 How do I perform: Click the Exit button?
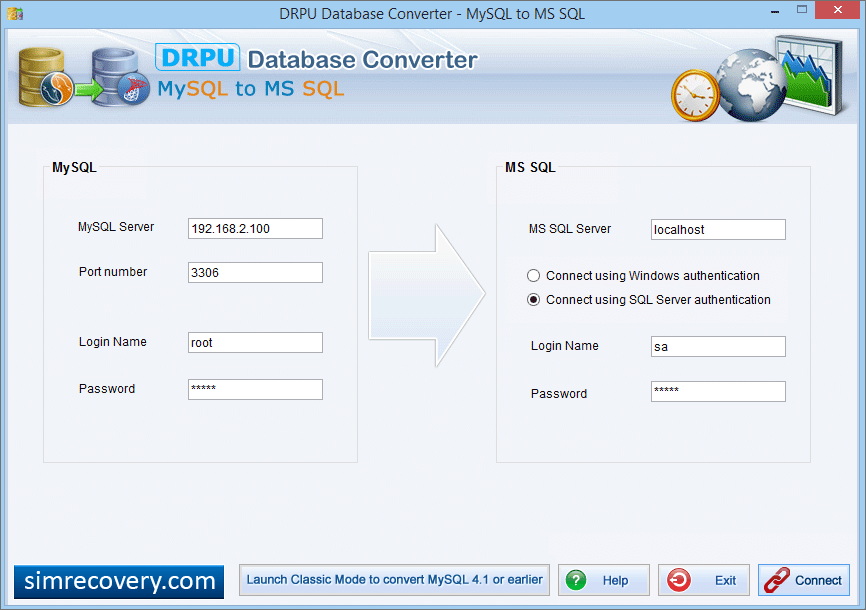[704, 580]
